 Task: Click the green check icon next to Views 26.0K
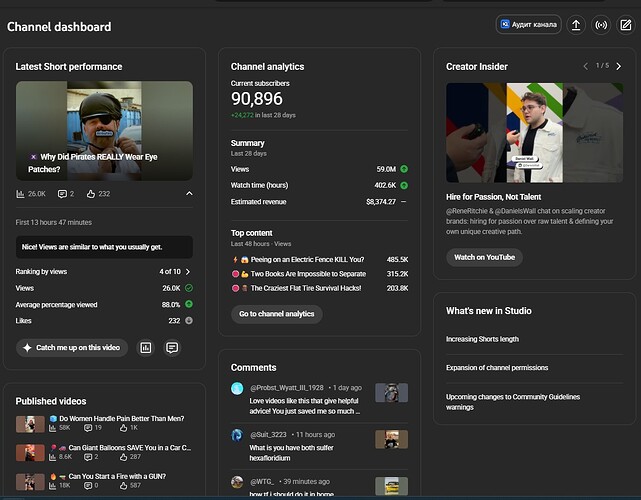(189, 288)
